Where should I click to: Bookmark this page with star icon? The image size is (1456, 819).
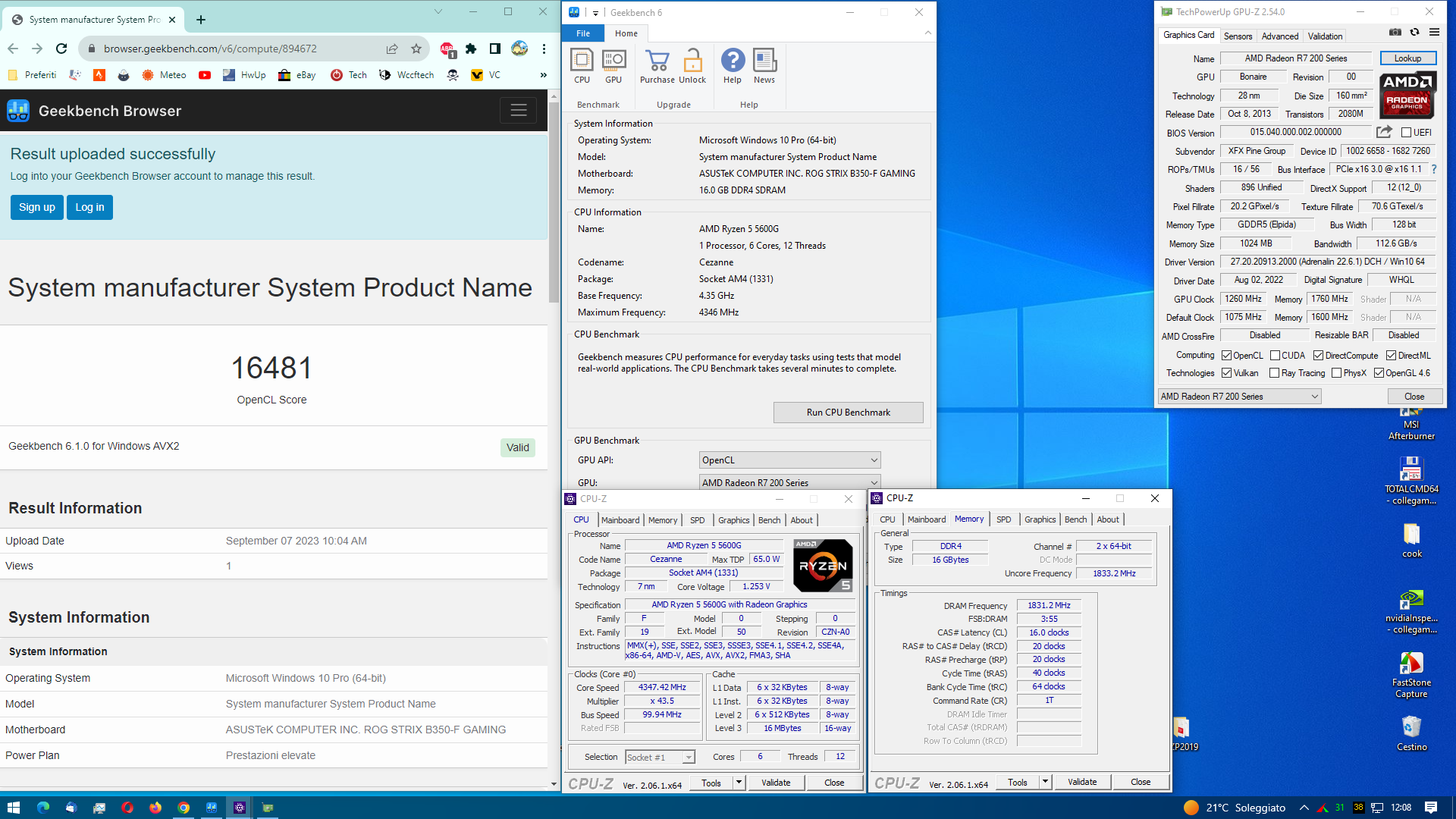[x=416, y=49]
